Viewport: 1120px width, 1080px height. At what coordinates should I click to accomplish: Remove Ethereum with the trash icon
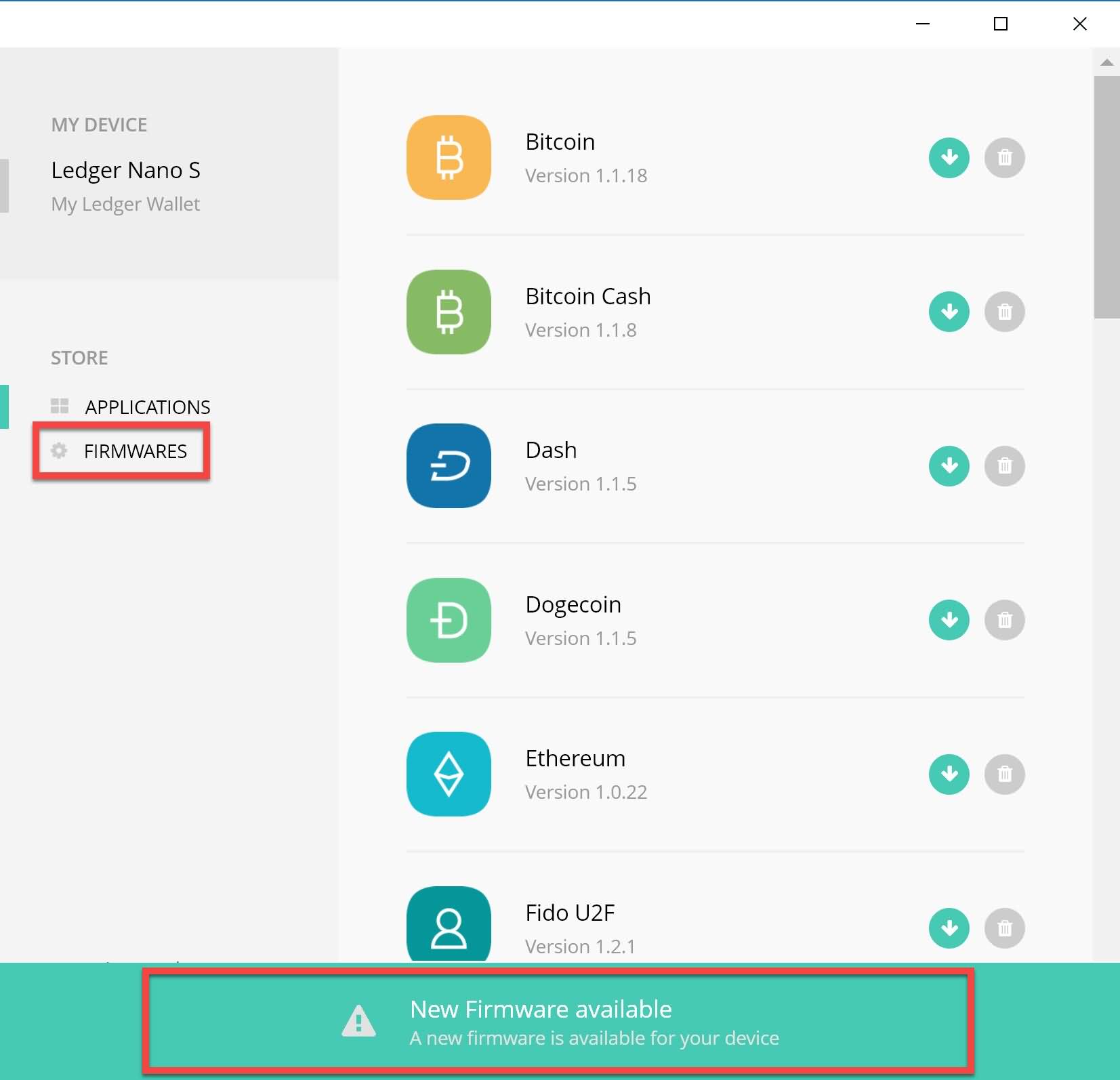click(1004, 774)
